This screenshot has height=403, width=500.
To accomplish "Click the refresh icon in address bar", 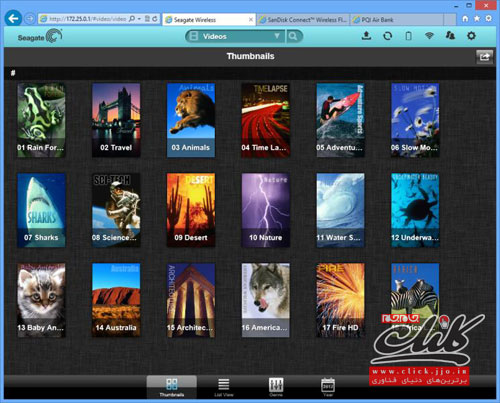I will click(155, 19).
